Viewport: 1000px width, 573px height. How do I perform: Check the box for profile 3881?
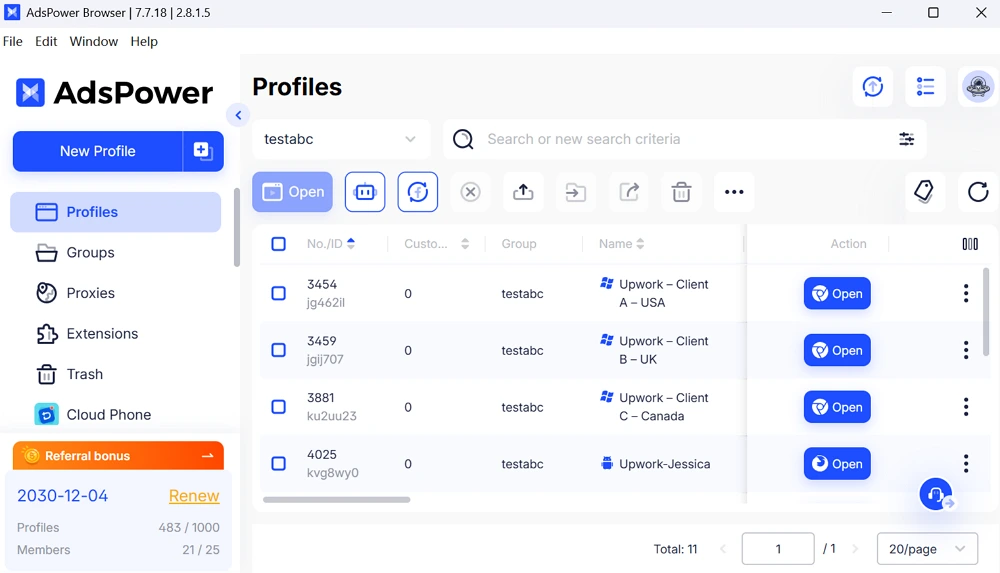click(279, 407)
